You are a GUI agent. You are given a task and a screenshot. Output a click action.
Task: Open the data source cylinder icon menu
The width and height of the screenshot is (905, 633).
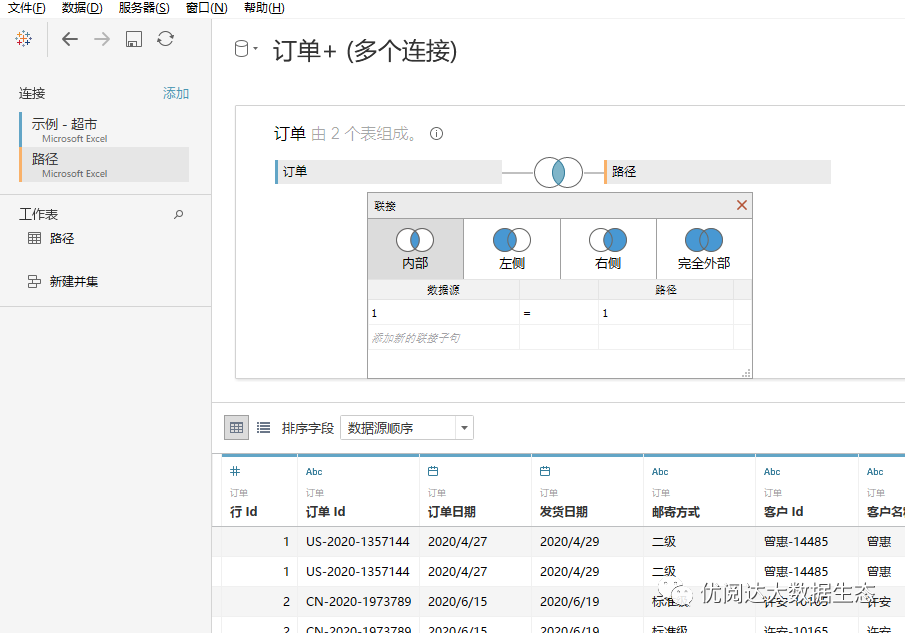(x=245, y=49)
